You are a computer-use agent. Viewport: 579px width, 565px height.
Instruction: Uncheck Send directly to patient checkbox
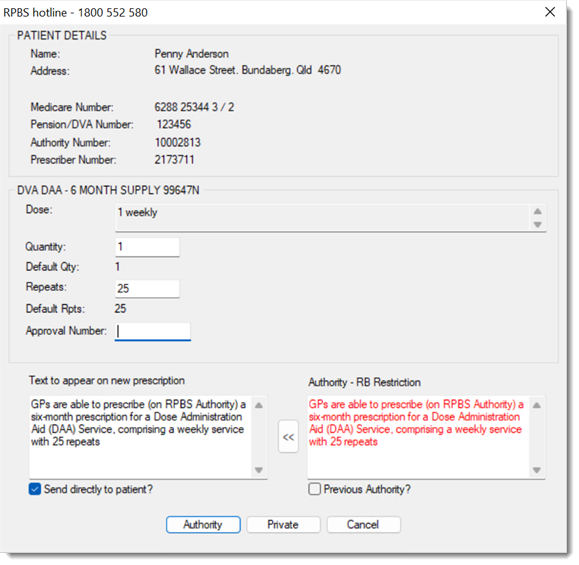pos(35,489)
